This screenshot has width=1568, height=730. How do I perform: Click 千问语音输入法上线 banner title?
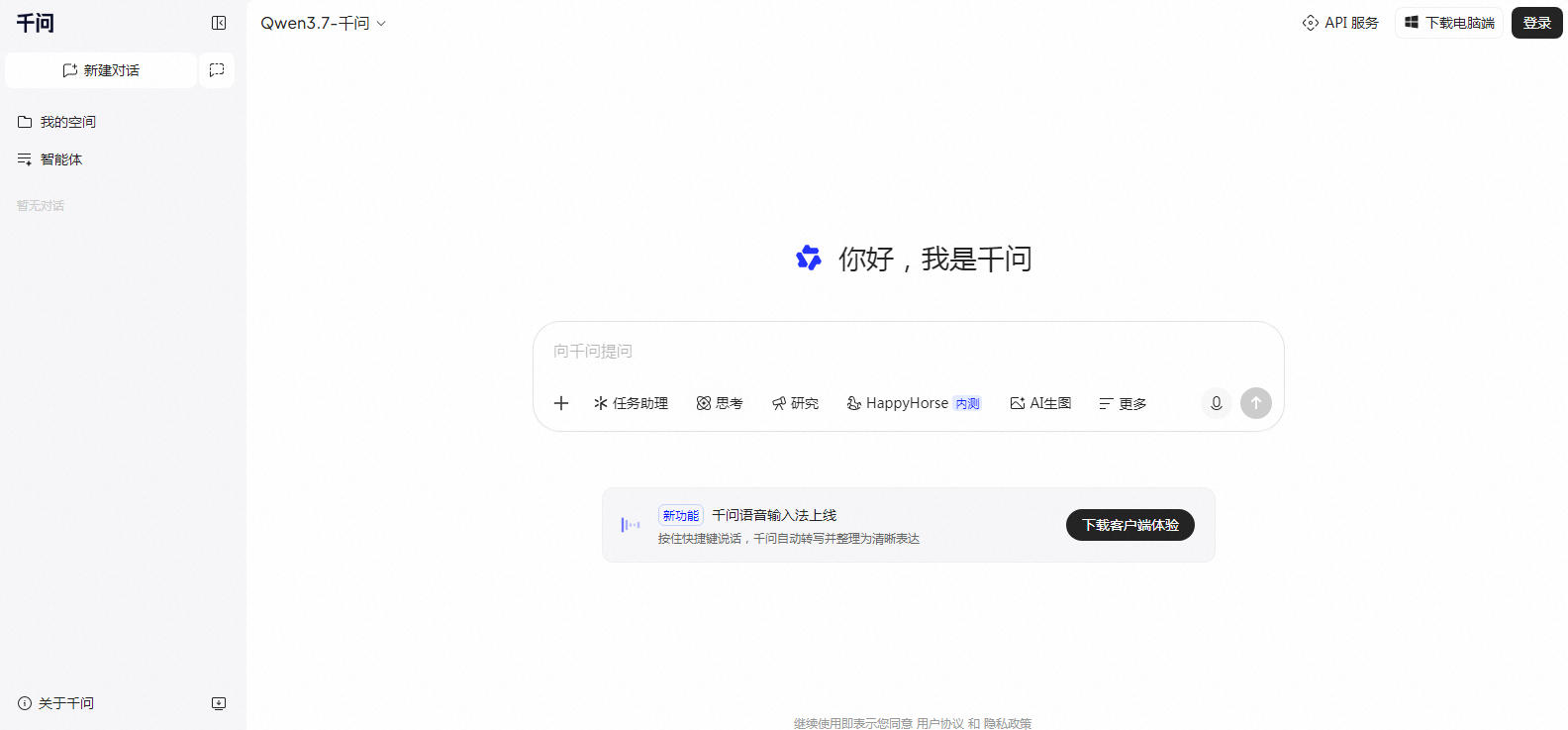(x=774, y=515)
